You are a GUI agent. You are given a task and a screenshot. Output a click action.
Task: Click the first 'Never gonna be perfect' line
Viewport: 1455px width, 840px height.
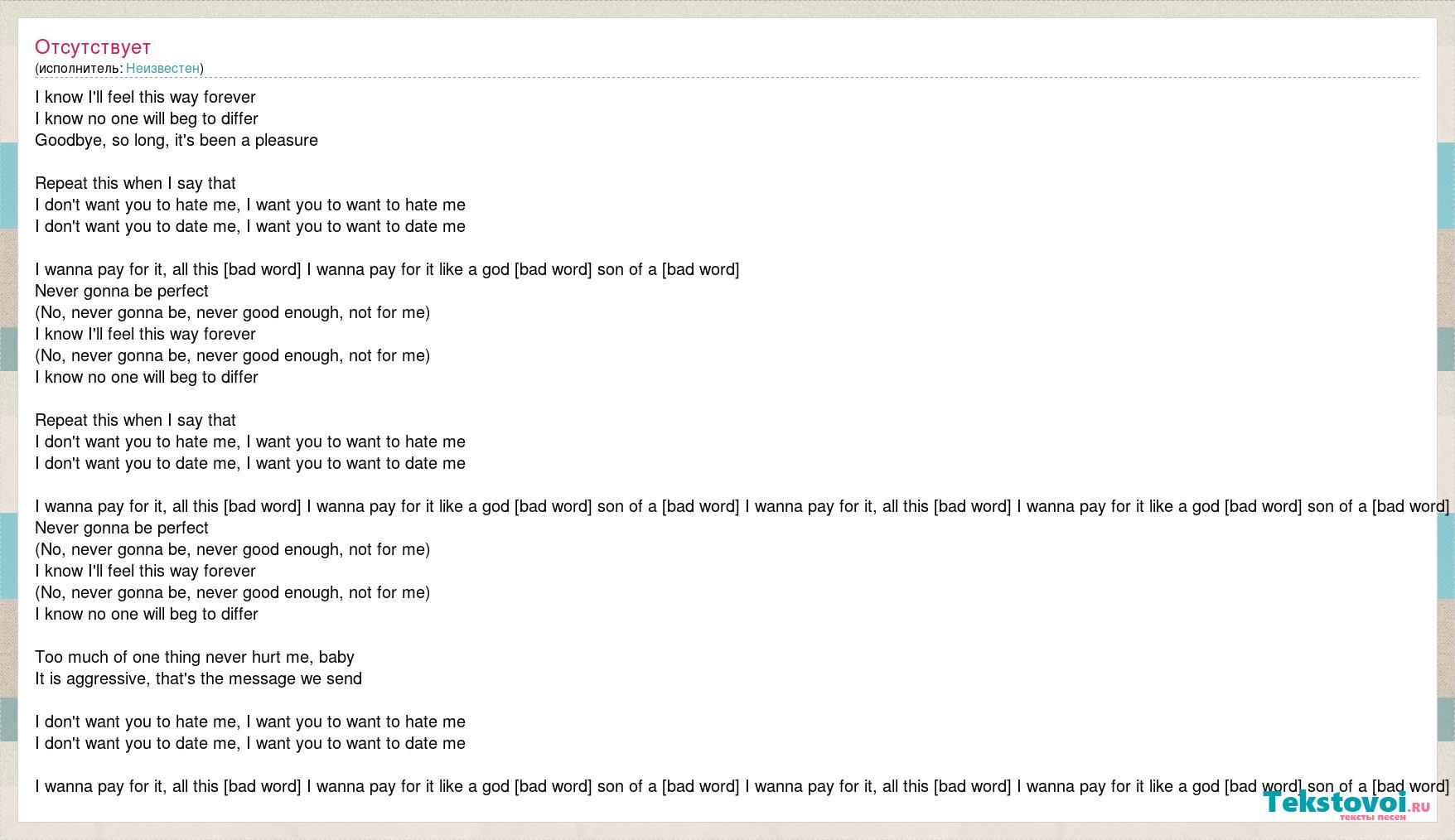122,291
